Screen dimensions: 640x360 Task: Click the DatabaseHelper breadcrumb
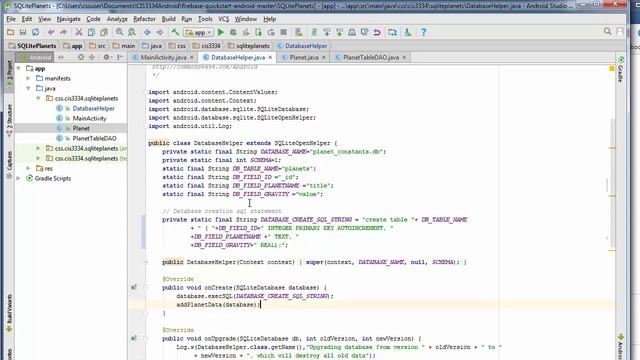tap(302, 46)
